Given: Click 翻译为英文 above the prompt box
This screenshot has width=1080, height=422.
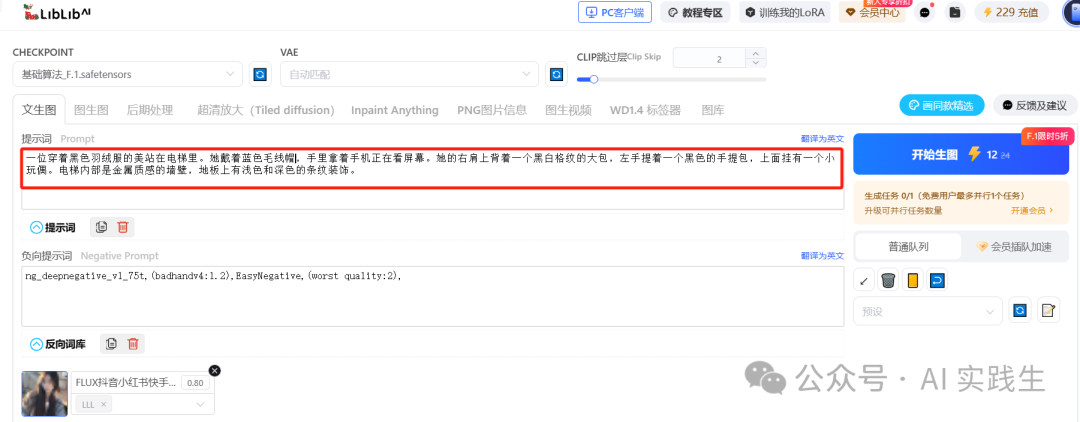Looking at the screenshot, I should coord(822,138).
